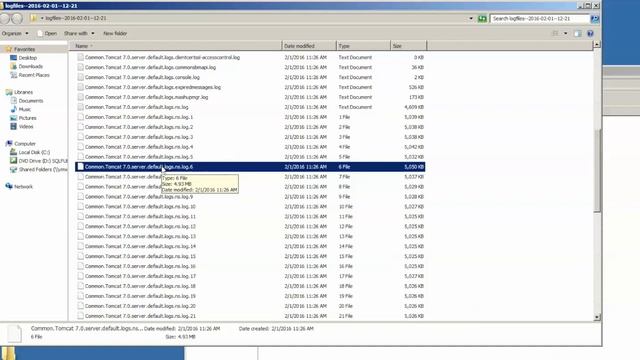Click the breadcrumb arrow before logfiles folder name
The height and width of the screenshot is (360, 640).
[x=42, y=18]
